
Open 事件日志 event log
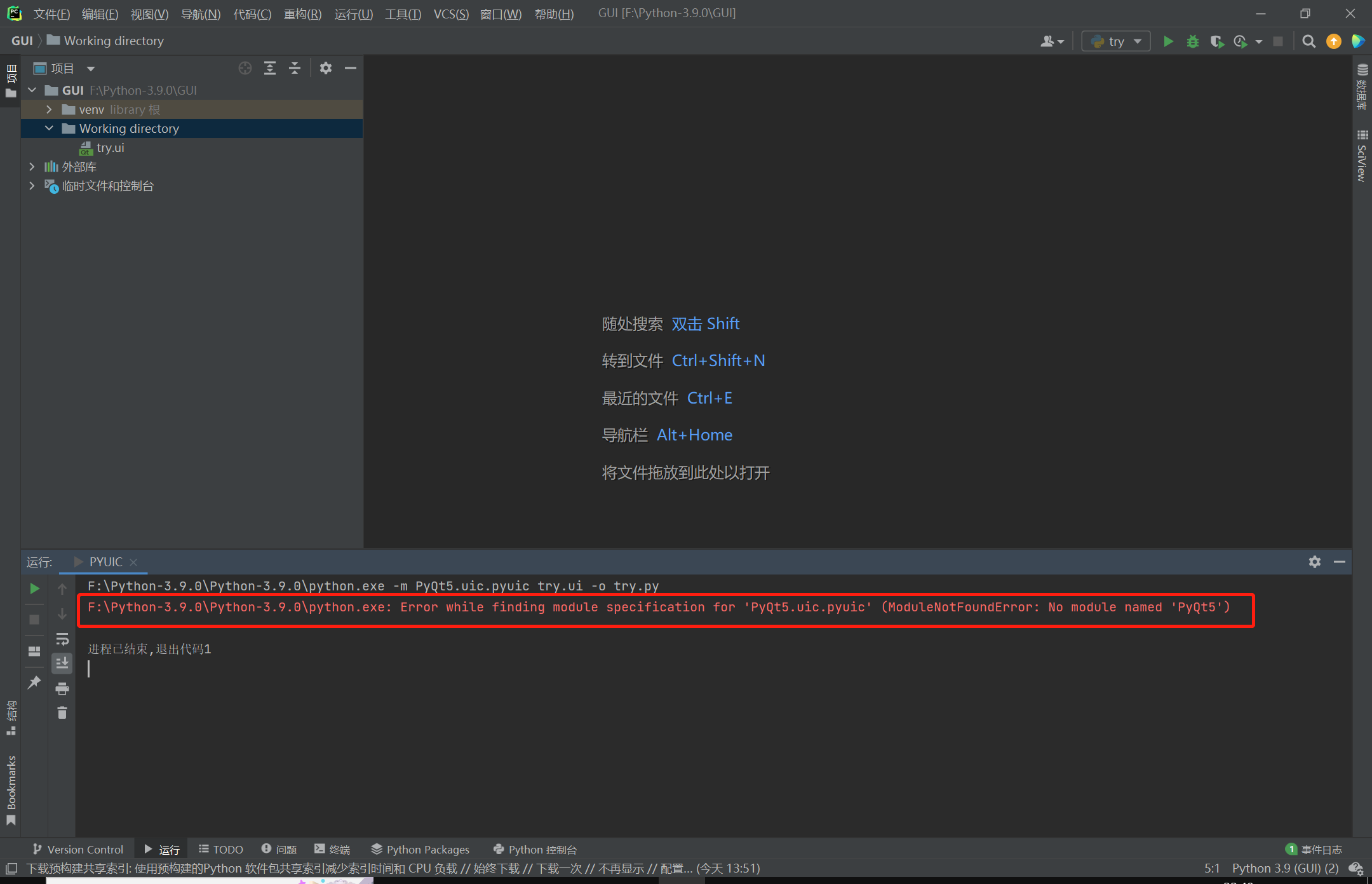(1314, 850)
